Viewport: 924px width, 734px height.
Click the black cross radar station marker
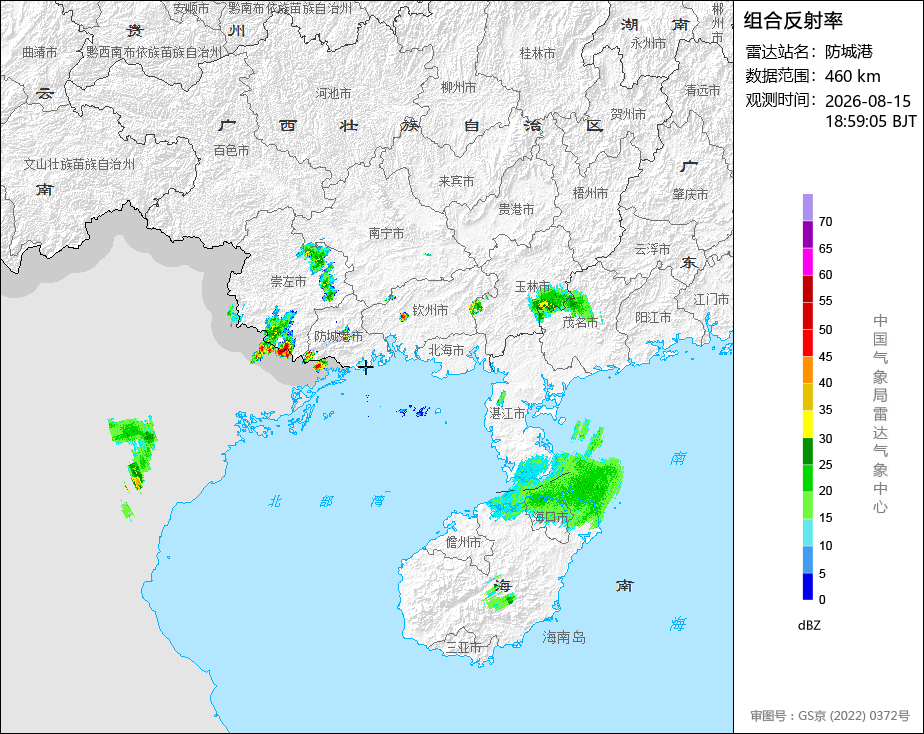pyautogui.click(x=365, y=368)
